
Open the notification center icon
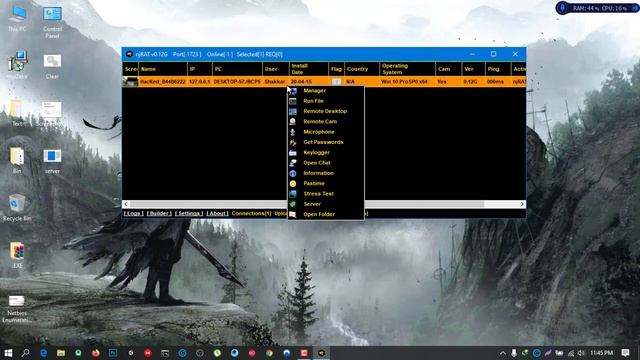[625, 353]
